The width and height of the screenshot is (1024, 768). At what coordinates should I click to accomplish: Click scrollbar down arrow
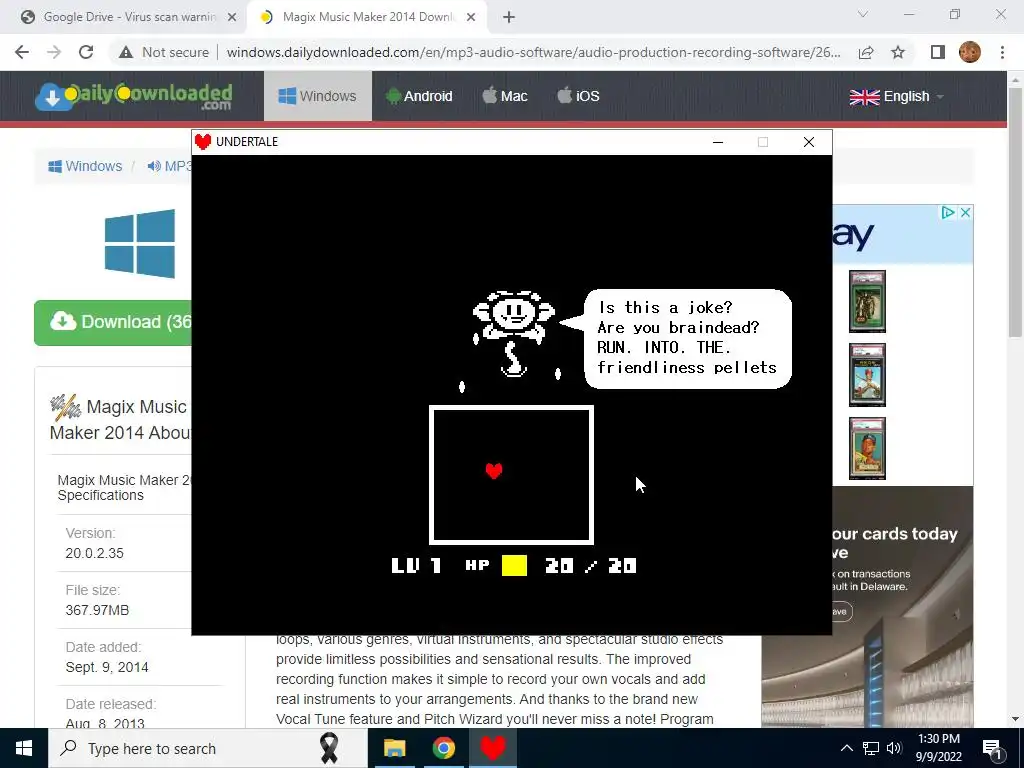click(x=1016, y=719)
